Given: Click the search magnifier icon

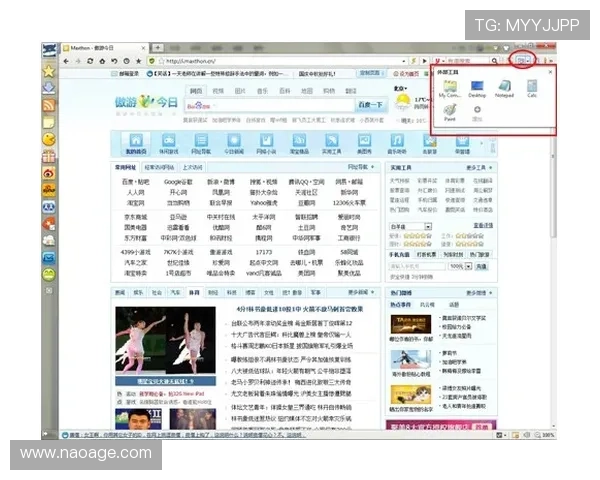Looking at the screenshot, I should pyautogui.click(x=494, y=60).
